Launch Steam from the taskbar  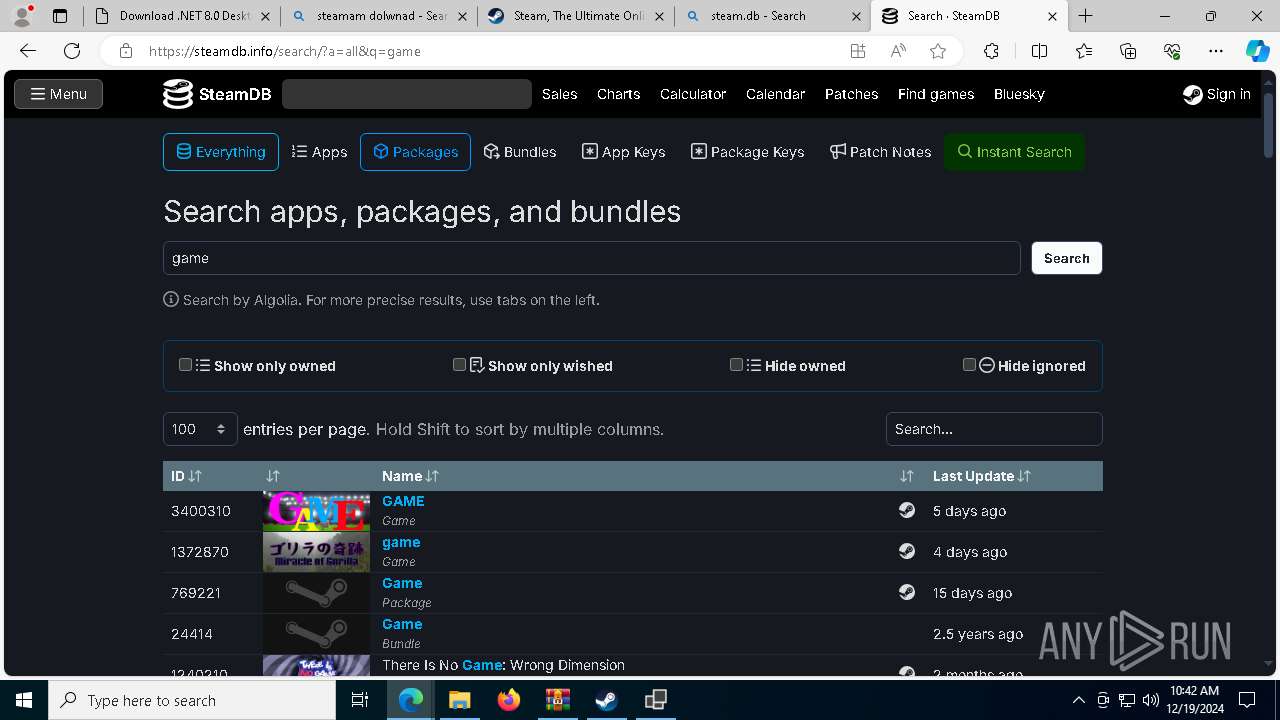tap(606, 700)
